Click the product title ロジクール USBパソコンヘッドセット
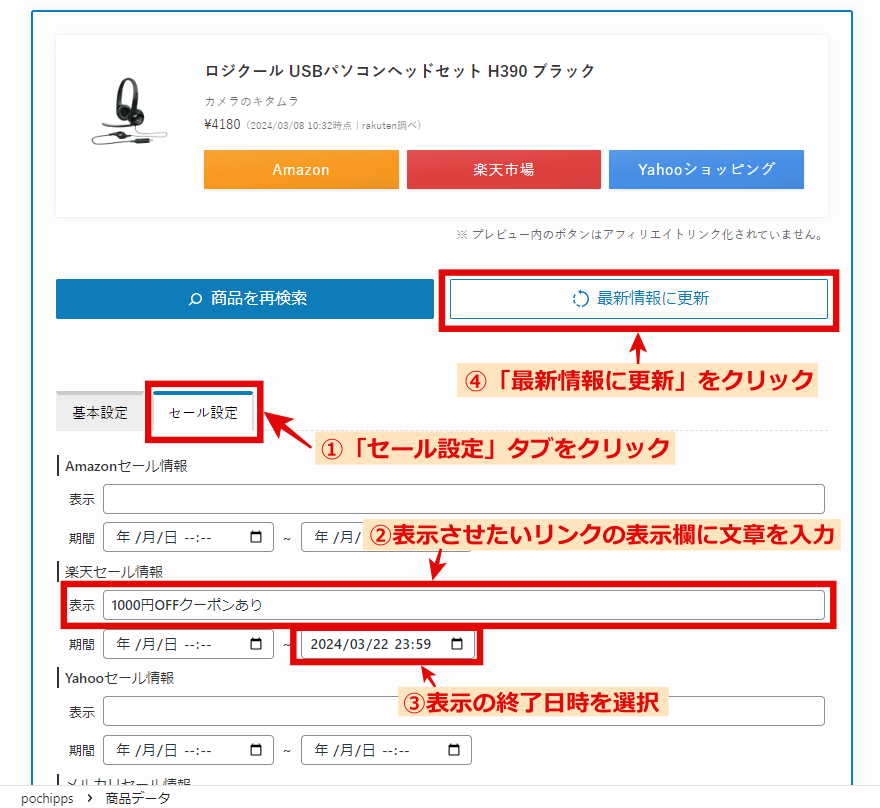 (399, 71)
